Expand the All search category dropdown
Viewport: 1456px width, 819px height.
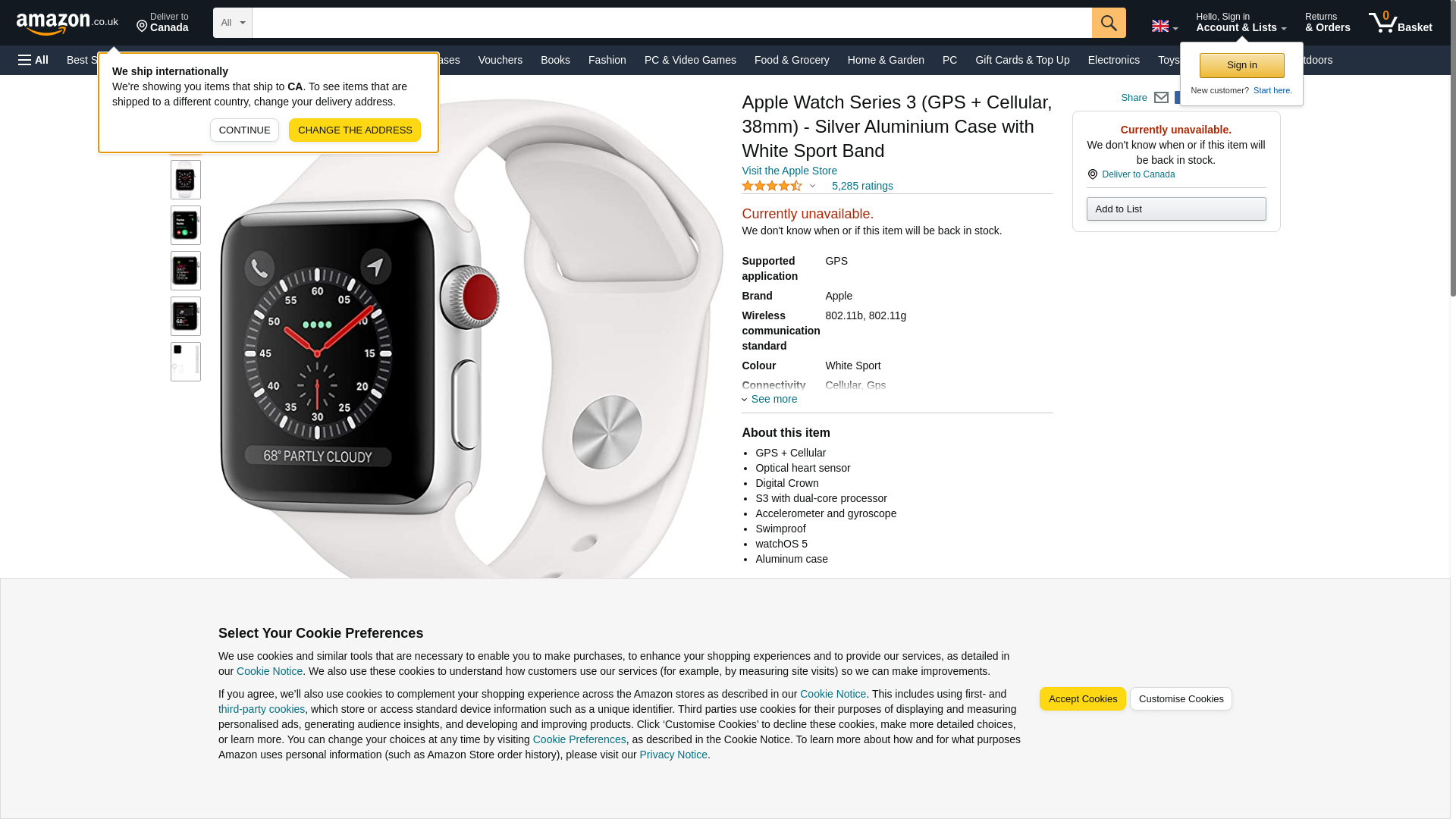tap(232, 23)
